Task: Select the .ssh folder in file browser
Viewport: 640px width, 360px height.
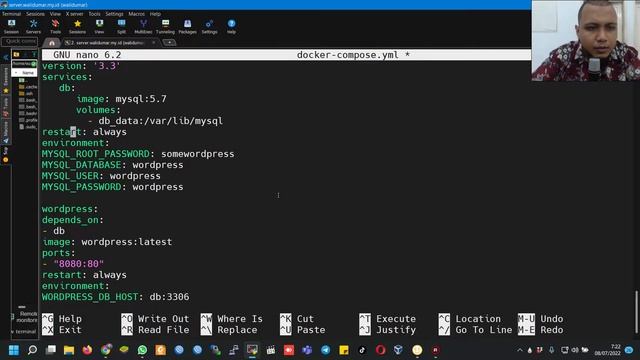Action: point(26,93)
